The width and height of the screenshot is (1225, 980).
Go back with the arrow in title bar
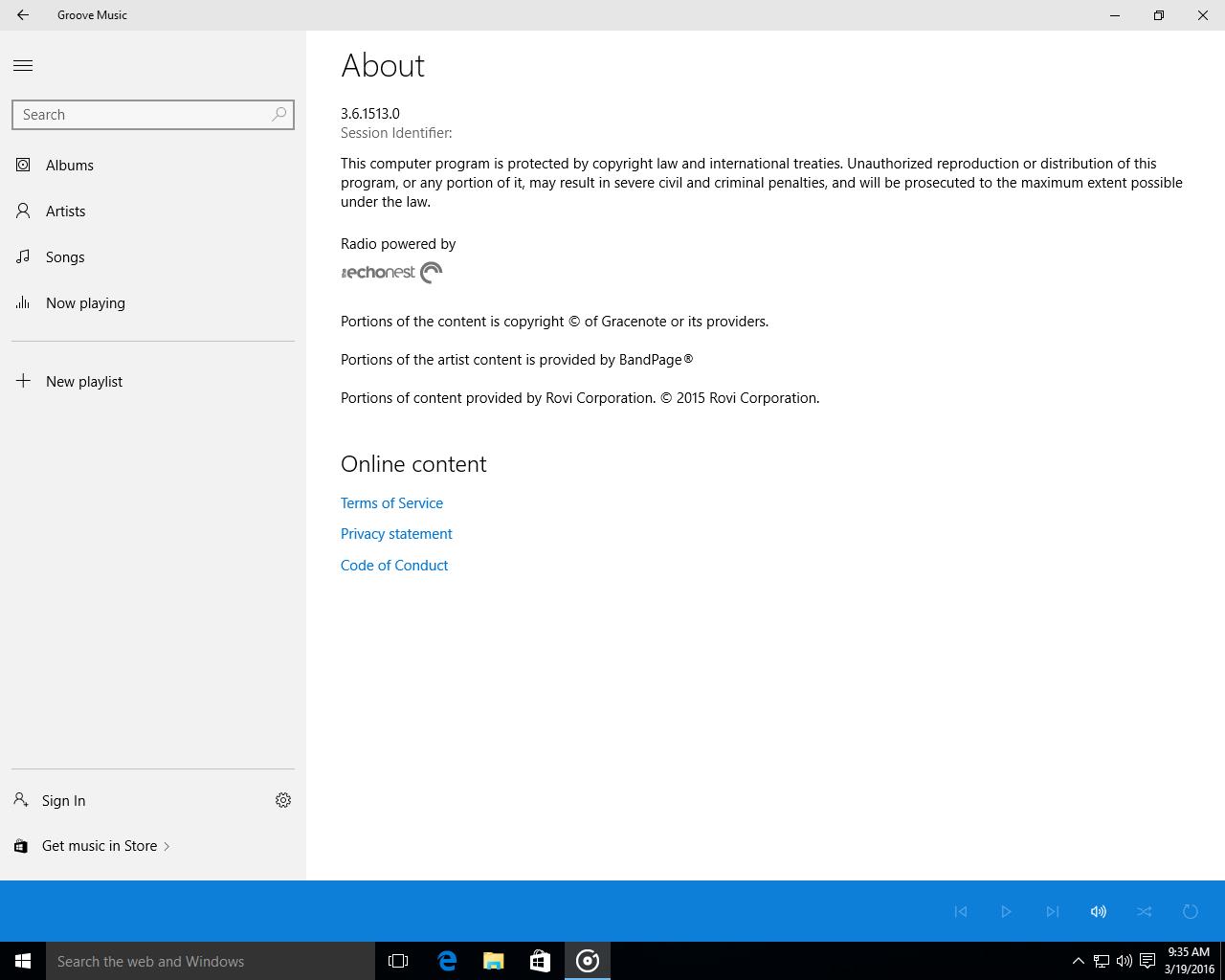[x=23, y=15]
